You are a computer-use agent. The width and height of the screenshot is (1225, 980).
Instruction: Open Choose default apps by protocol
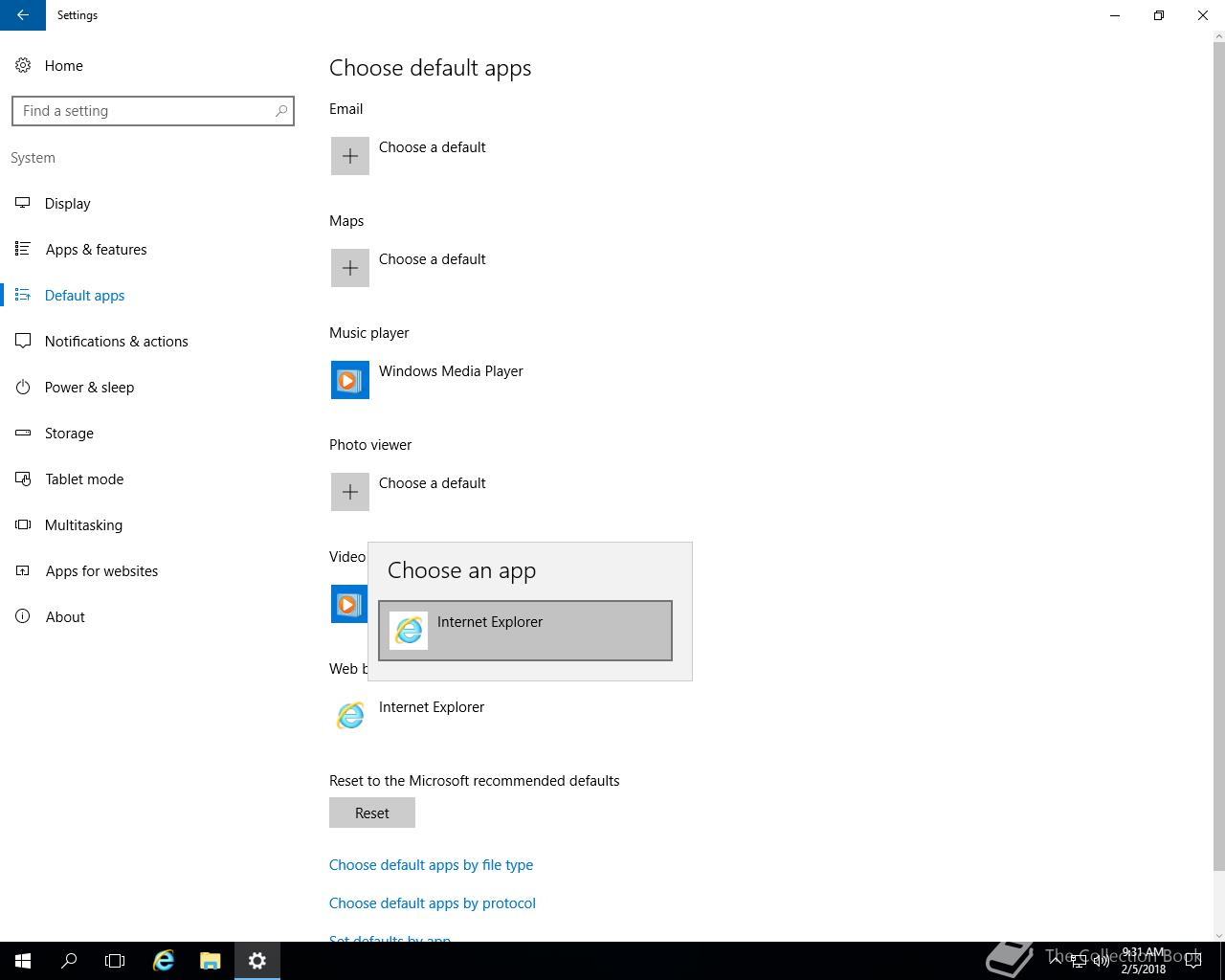click(433, 903)
